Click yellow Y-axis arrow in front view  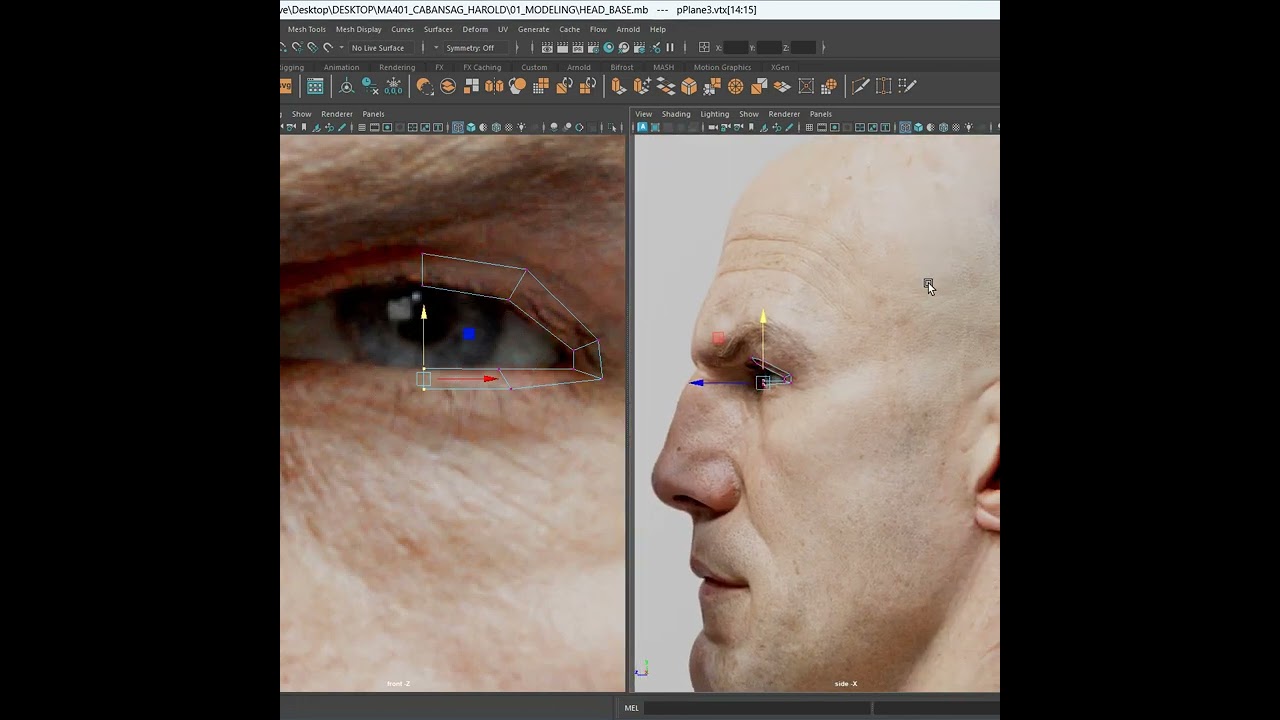tap(424, 313)
